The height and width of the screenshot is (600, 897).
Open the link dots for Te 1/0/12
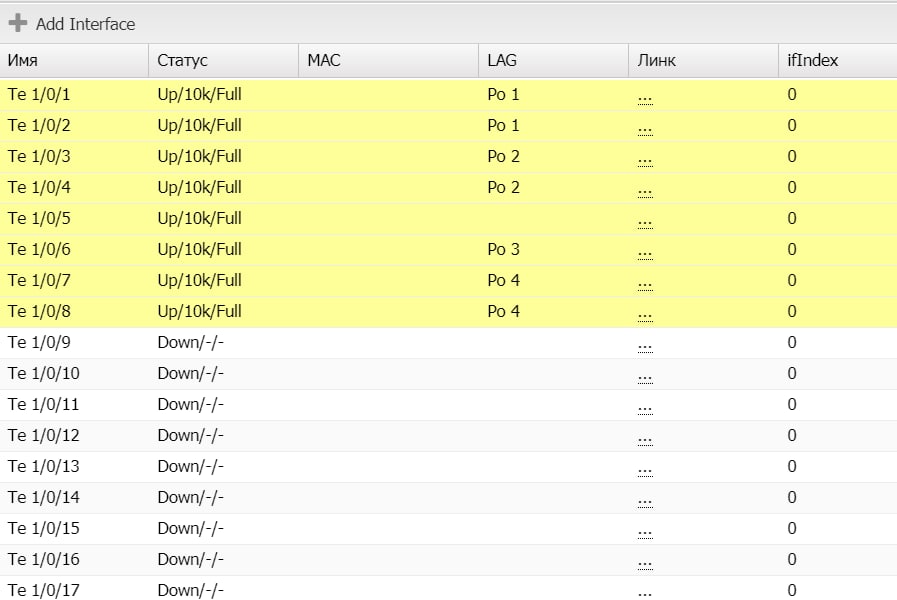[x=645, y=439]
